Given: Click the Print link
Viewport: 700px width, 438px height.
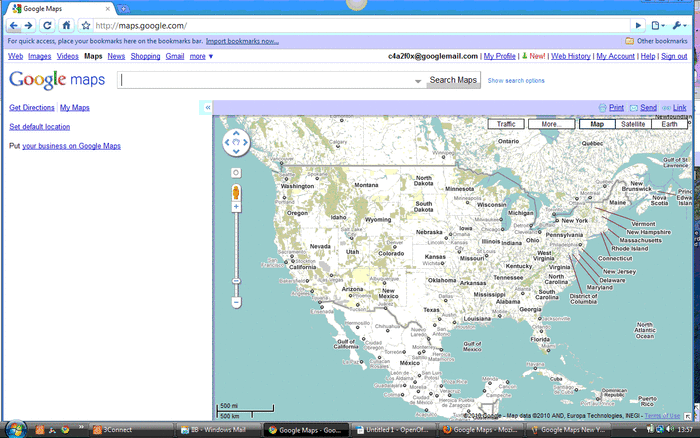Looking at the screenshot, I should tap(616, 108).
